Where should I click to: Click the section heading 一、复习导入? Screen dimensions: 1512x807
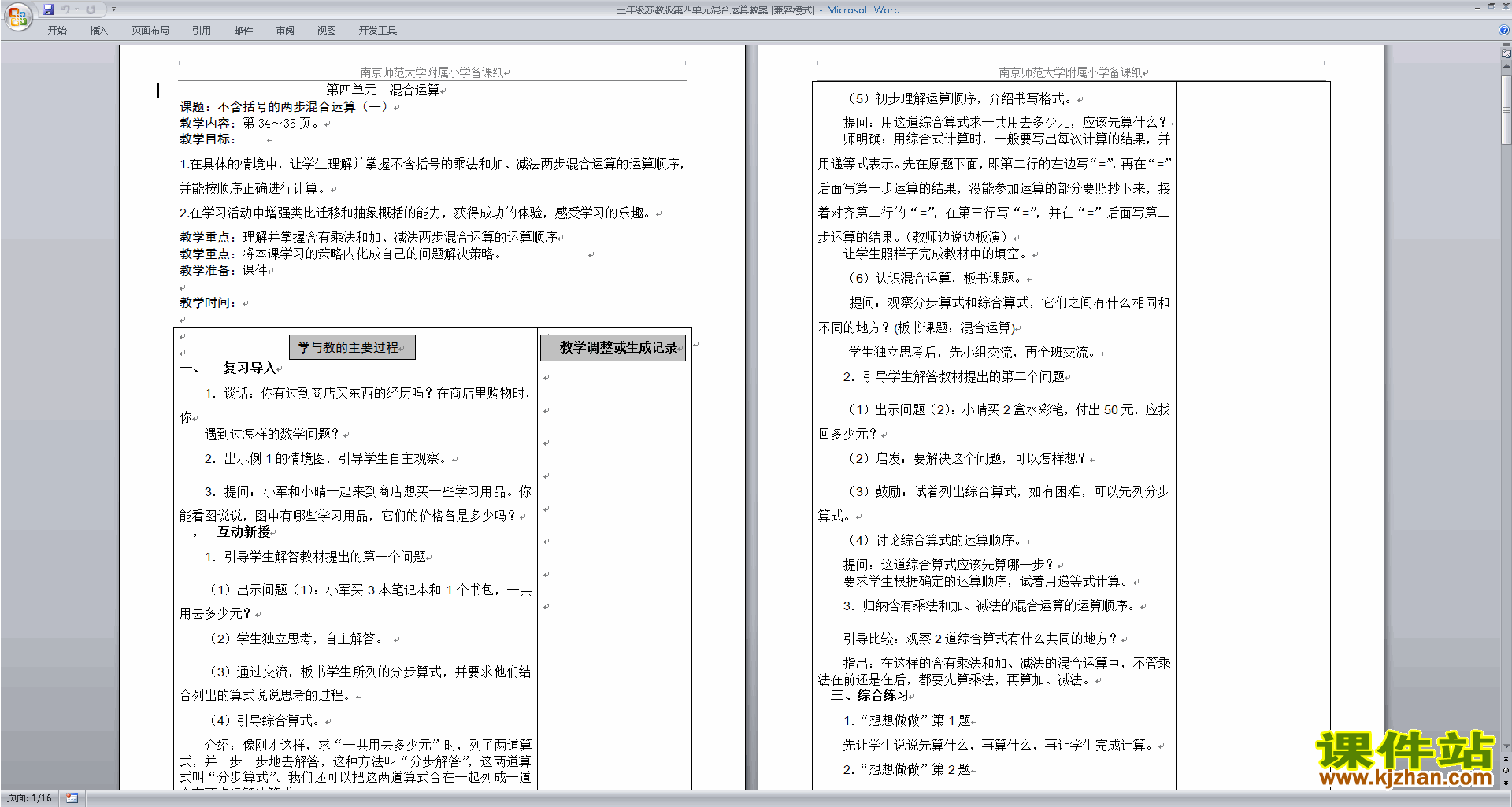228,368
